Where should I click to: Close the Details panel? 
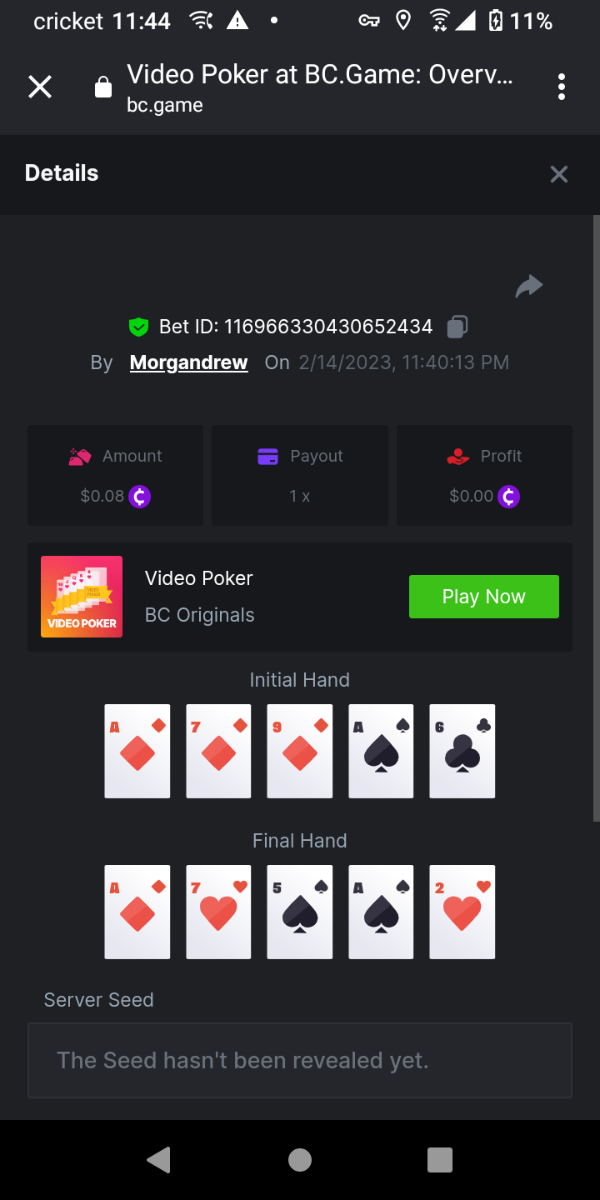[x=559, y=174]
